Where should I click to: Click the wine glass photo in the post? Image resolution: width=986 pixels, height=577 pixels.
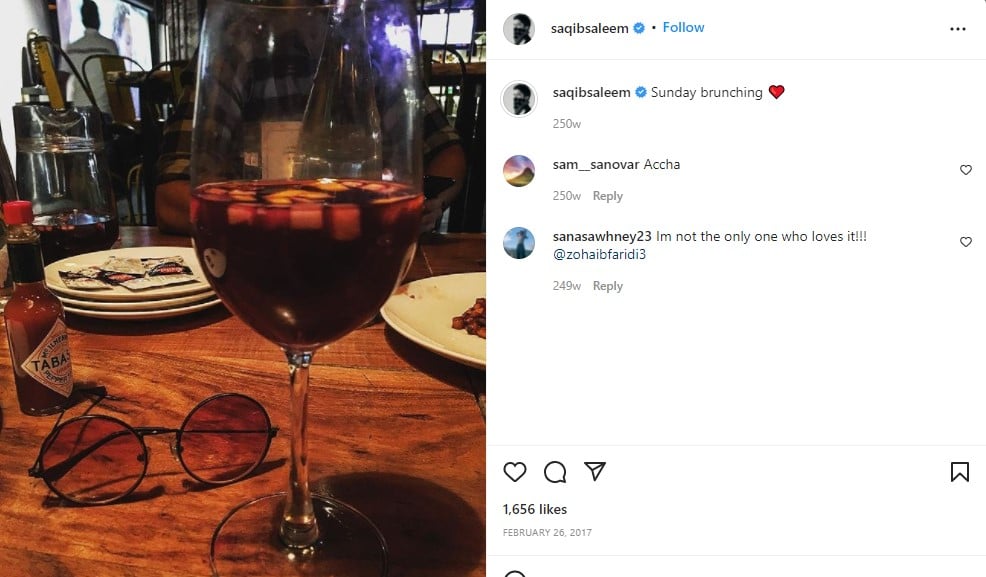pyautogui.click(x=243, y=288)
